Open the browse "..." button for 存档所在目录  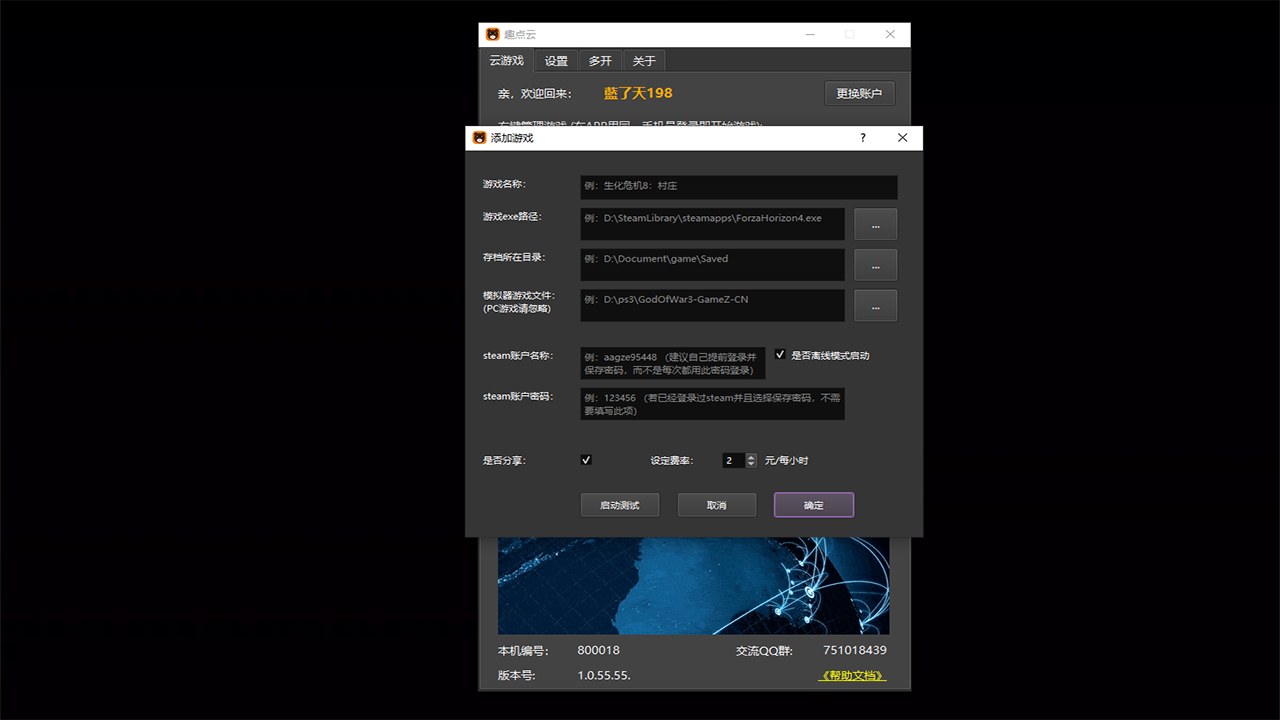[875, 264]
